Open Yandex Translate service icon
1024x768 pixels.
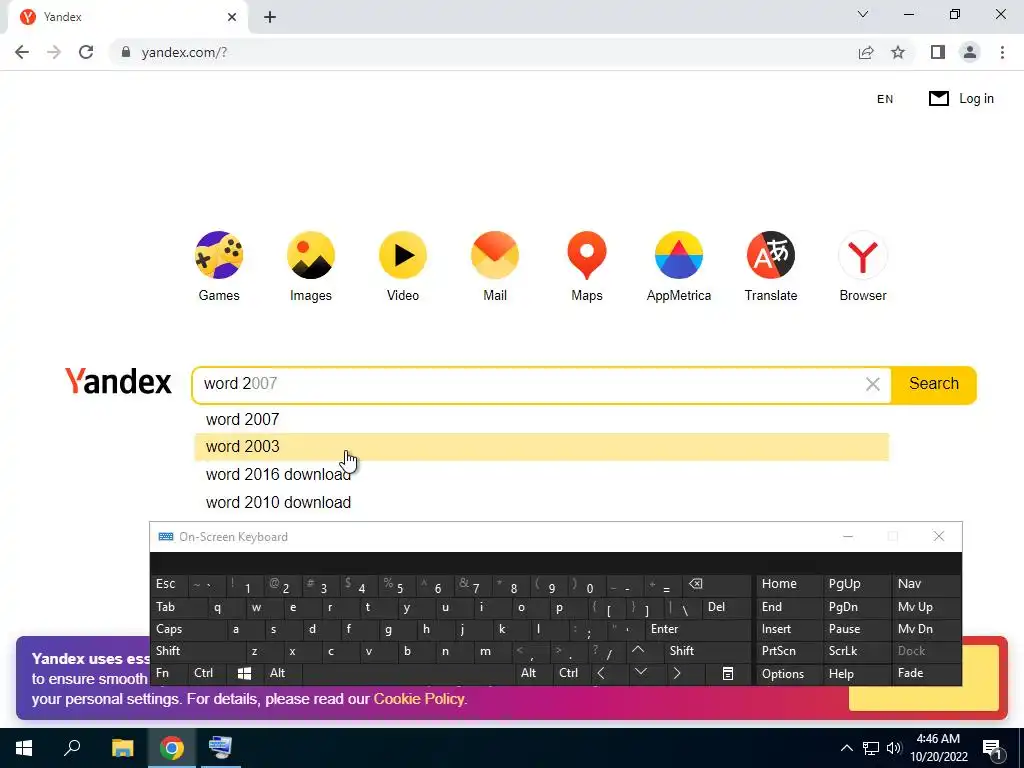(x=771, y=255)
